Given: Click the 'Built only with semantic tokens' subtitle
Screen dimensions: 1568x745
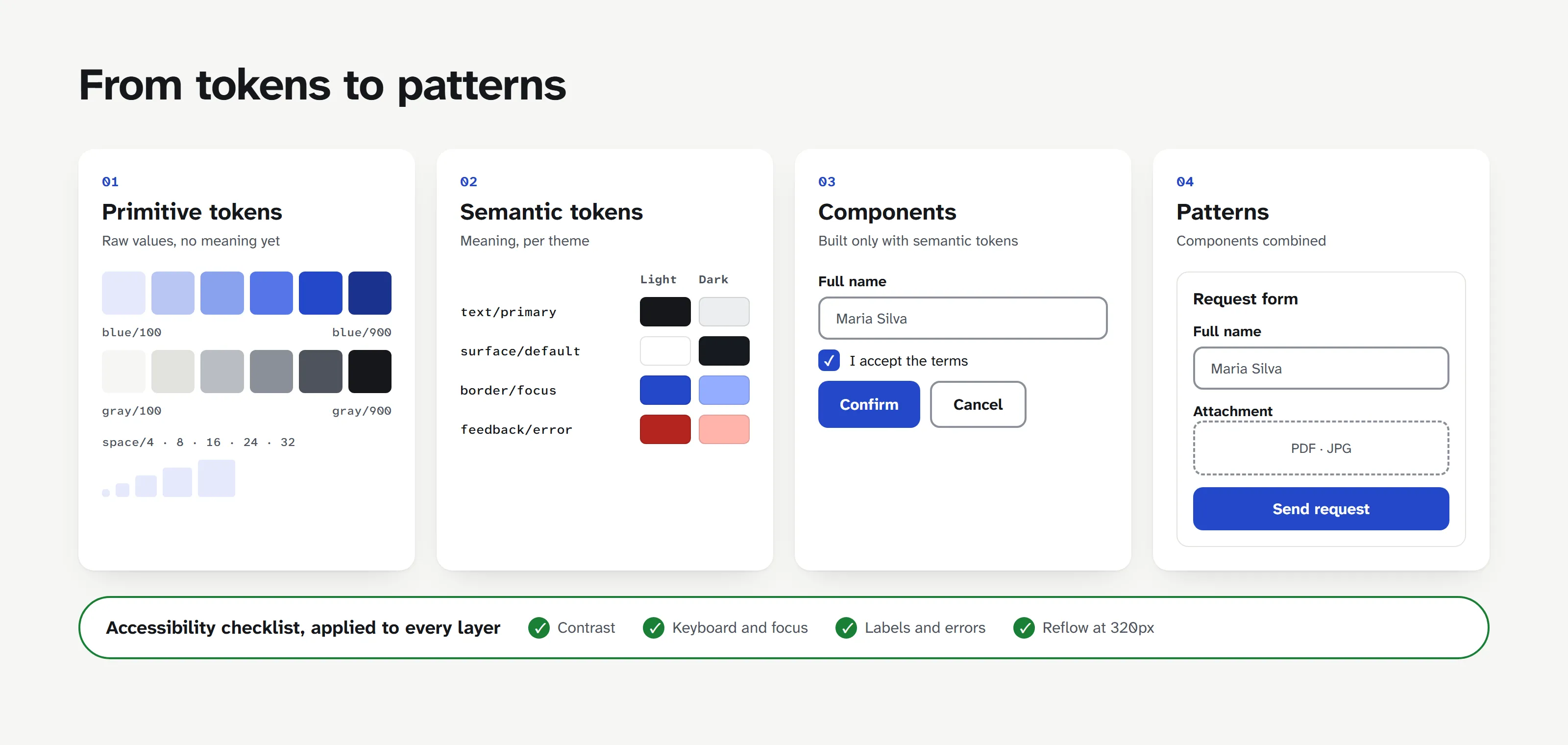Looking at the screenshot, I should point(917,241).
